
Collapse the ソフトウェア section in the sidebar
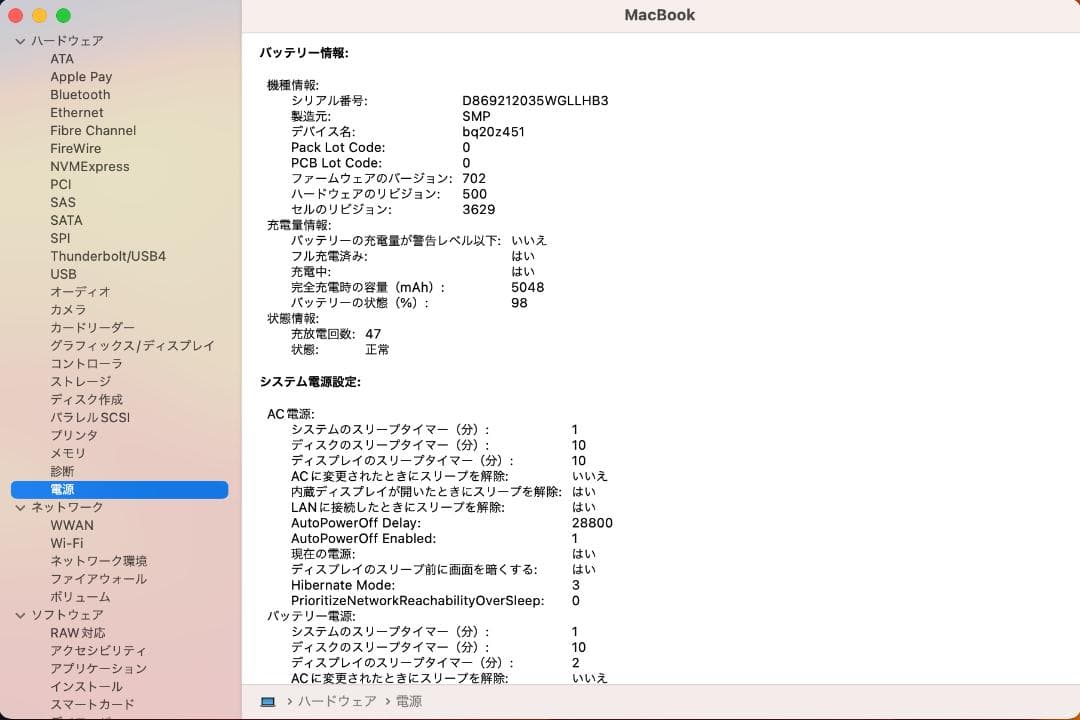[18, 615]
